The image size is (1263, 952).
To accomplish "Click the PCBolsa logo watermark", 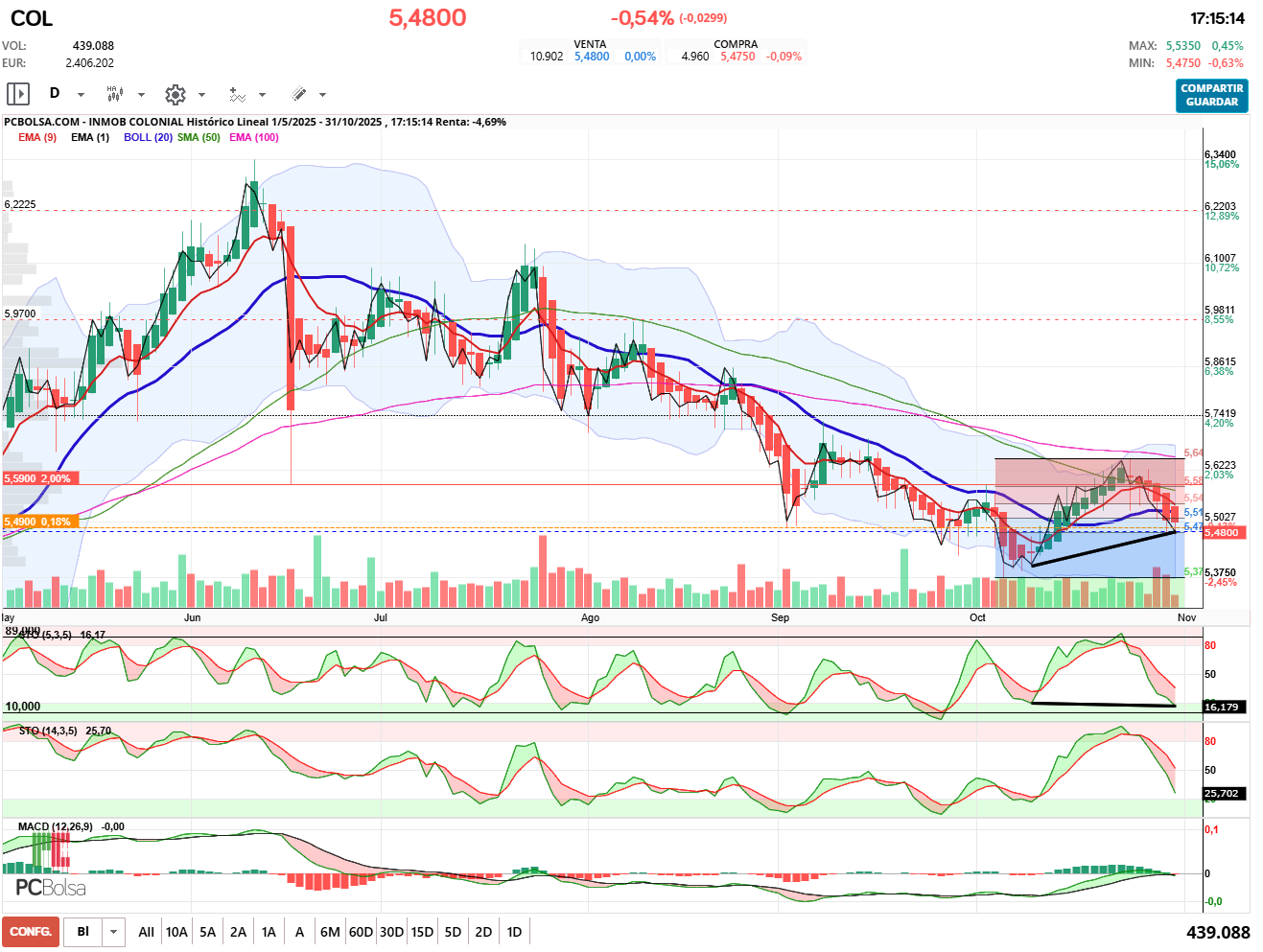I will [51, 888].
